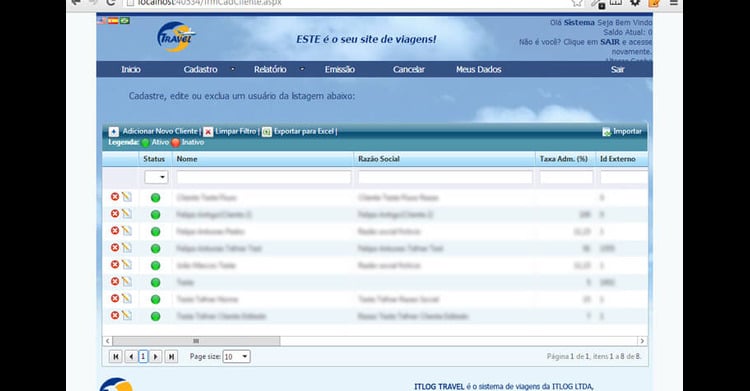Sort by the Status column header
Screen dimensions: 750x391
point(154,159)
